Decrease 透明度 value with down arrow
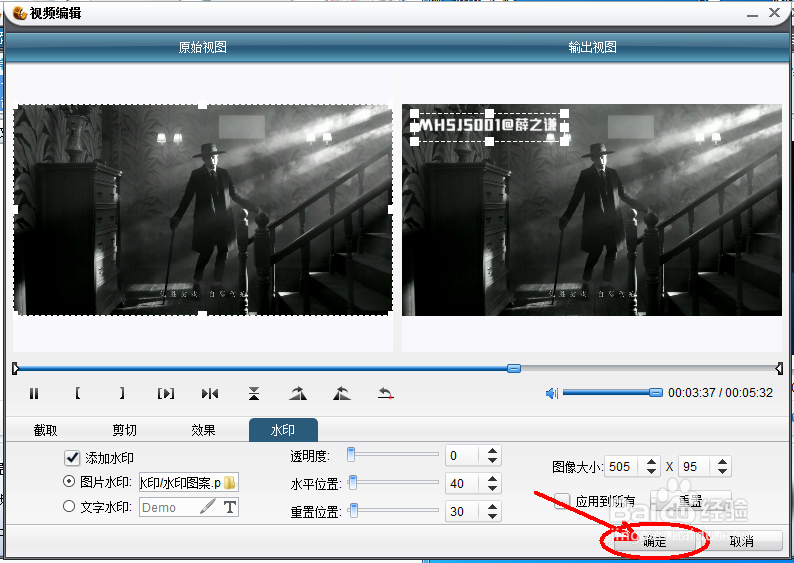The width and height of the screenshot is (794, 563). (492, 460)
